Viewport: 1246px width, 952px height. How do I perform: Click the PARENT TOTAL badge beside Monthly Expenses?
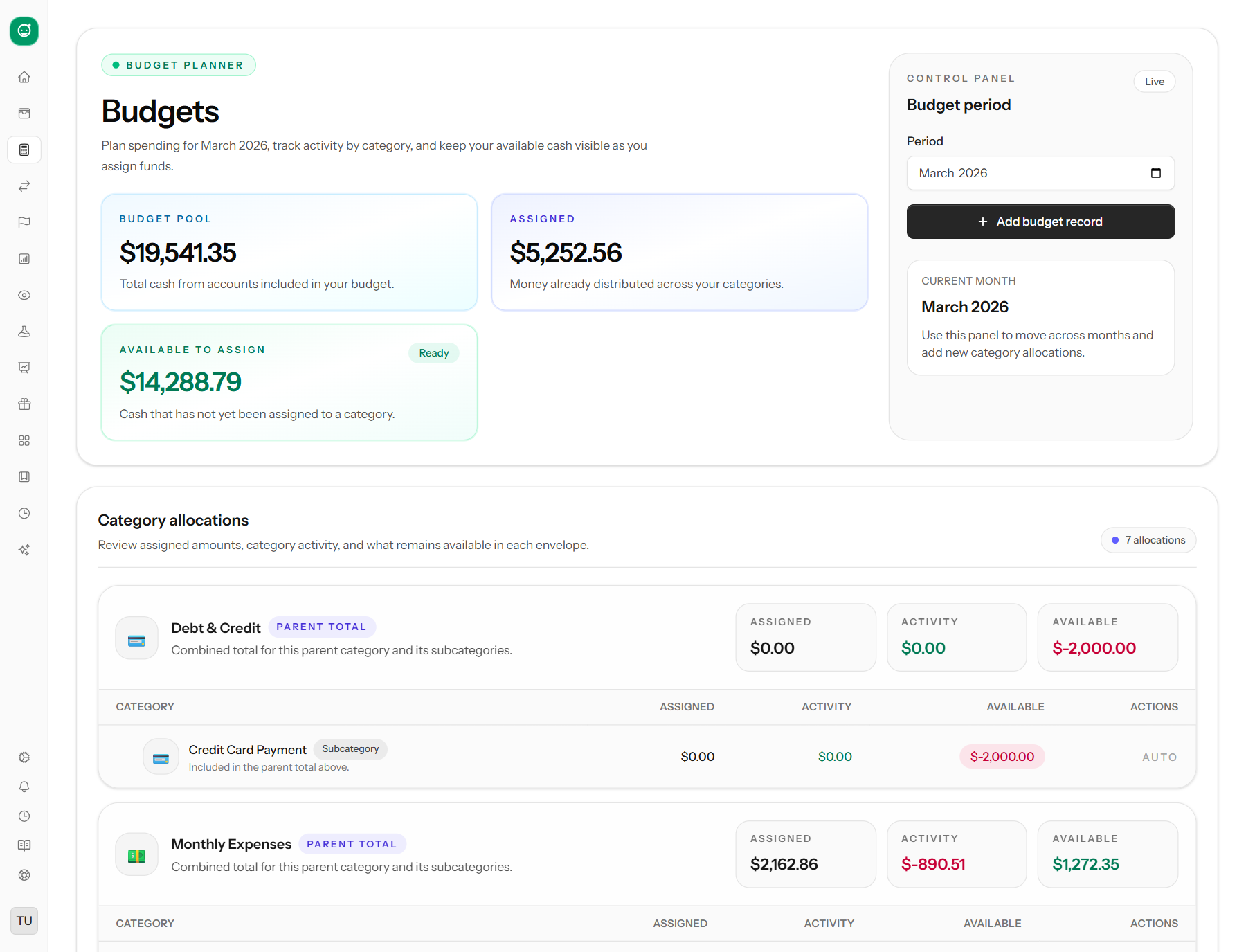point(352,844)
